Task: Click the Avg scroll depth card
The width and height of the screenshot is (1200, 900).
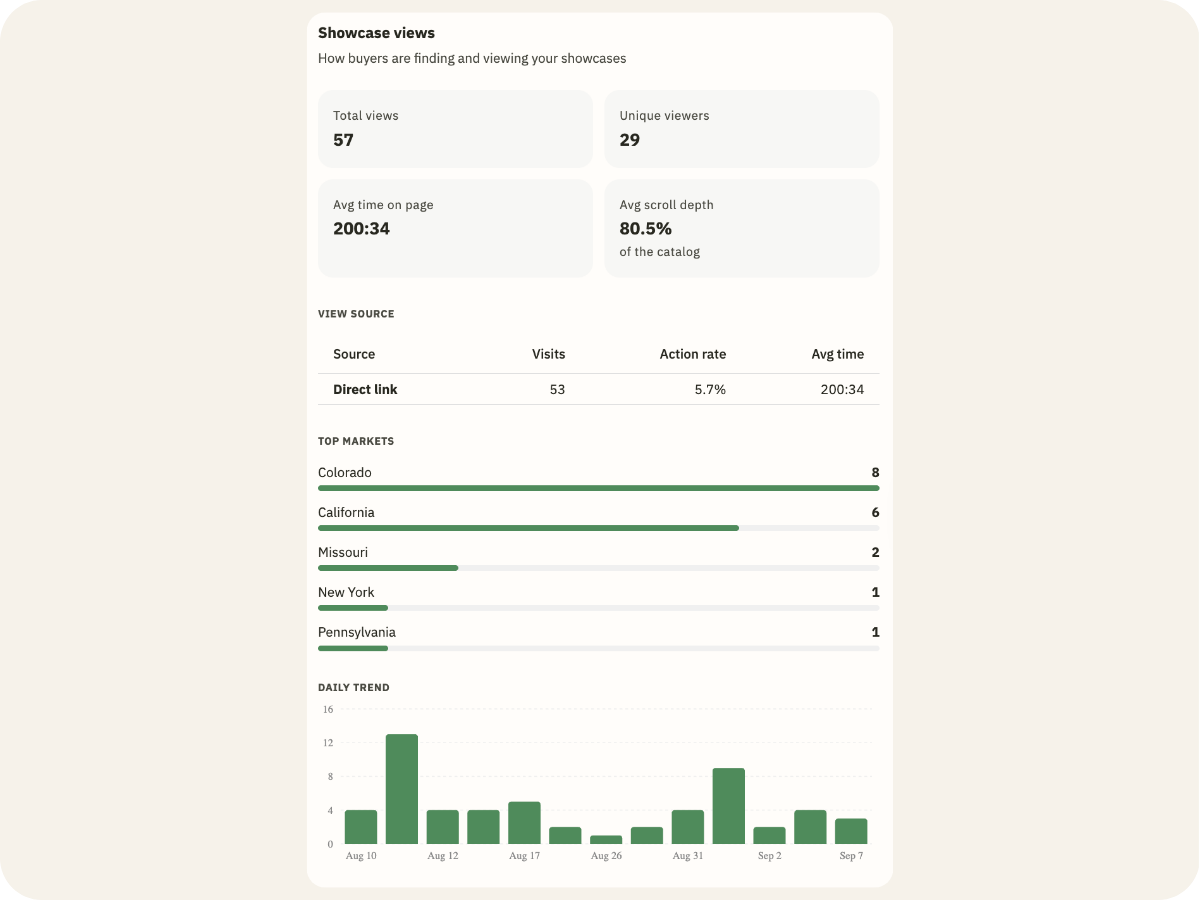Action: [x=742, y=228]
